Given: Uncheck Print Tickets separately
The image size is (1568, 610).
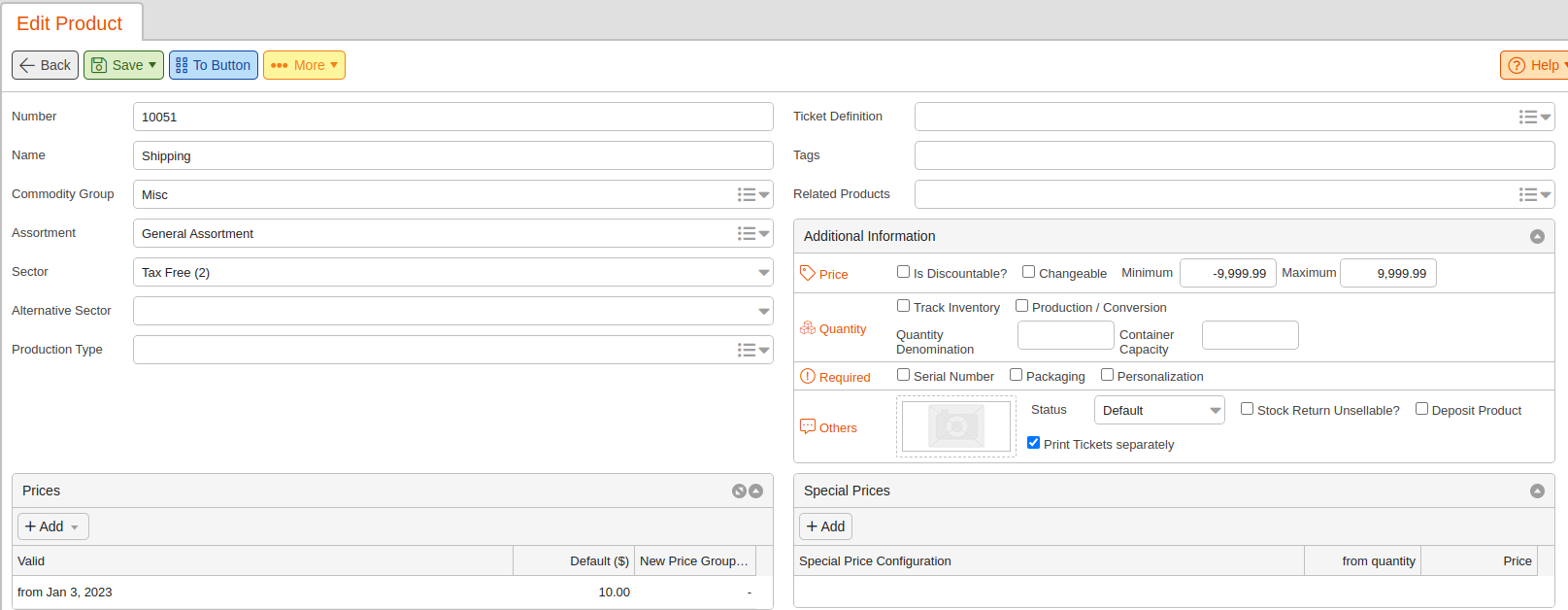Looking at the screenshot, I should tap(1033, 443).
